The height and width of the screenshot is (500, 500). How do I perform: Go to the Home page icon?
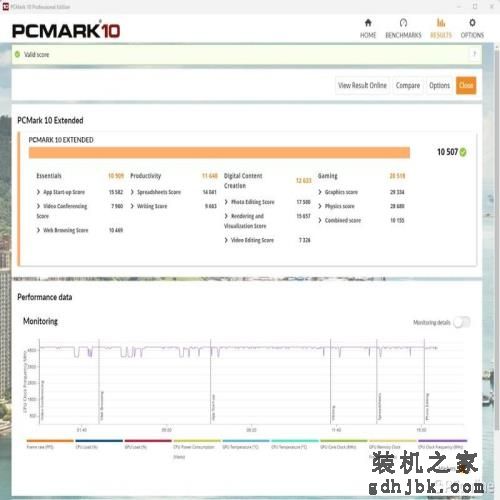click(x=368, y=23)
